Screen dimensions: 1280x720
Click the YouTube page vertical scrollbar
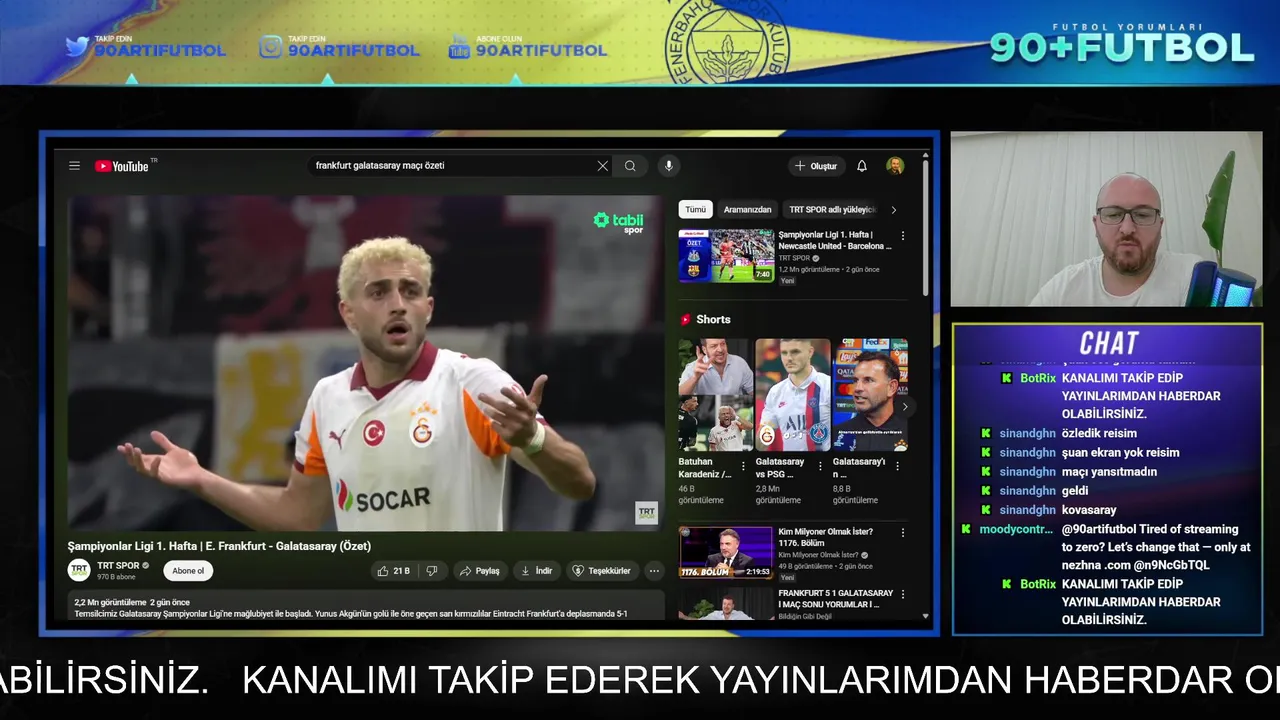click(925, 230)
